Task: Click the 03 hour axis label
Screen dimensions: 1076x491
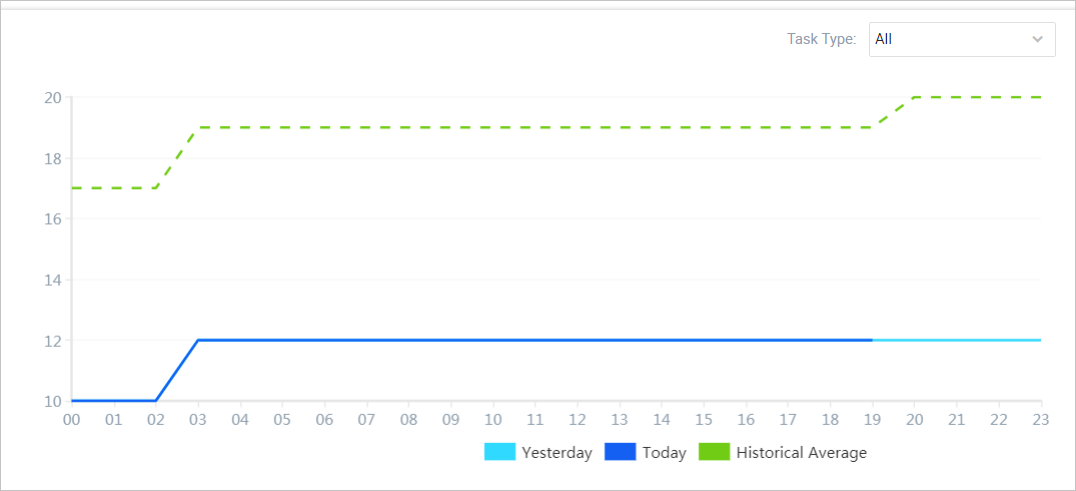Action: click(198, 420)
